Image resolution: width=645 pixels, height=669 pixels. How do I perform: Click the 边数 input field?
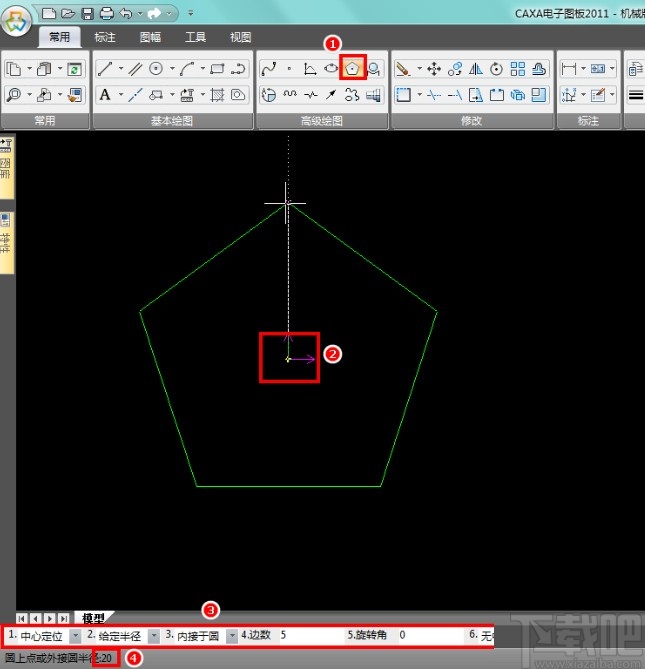tap(310, 636)
